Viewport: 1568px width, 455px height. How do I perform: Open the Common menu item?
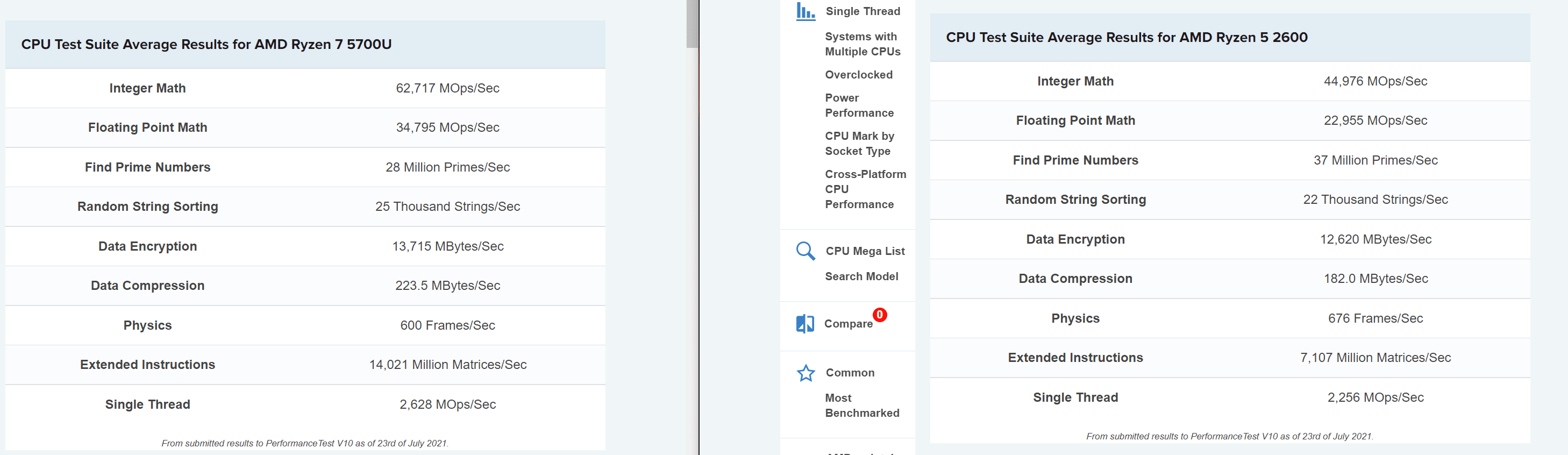click(x=850, y=373)
